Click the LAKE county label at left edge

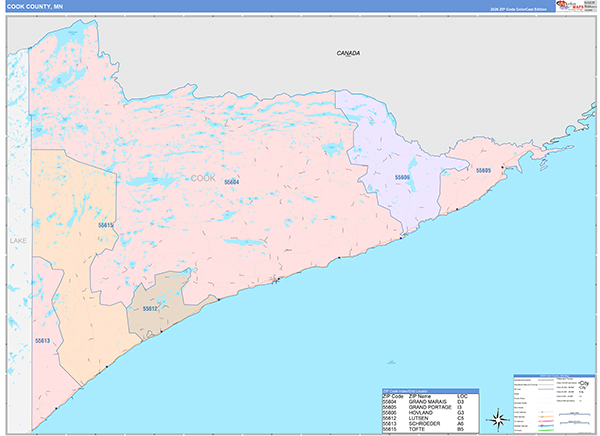tap(16, 242)
